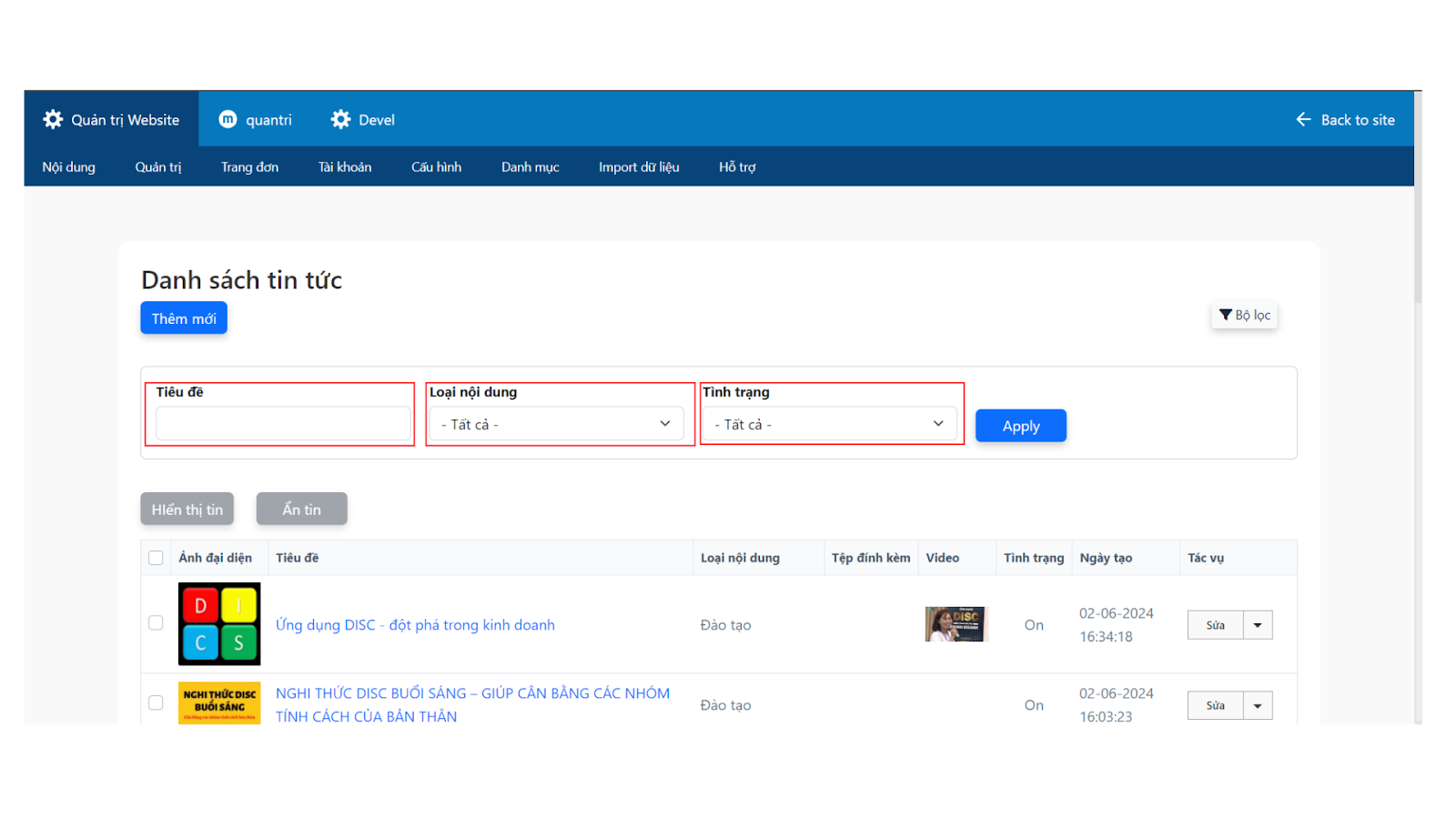Open the Nội dung menu
Image resolution: width=1456 pixels, height=819 pixels.
(x=68, y=167)
